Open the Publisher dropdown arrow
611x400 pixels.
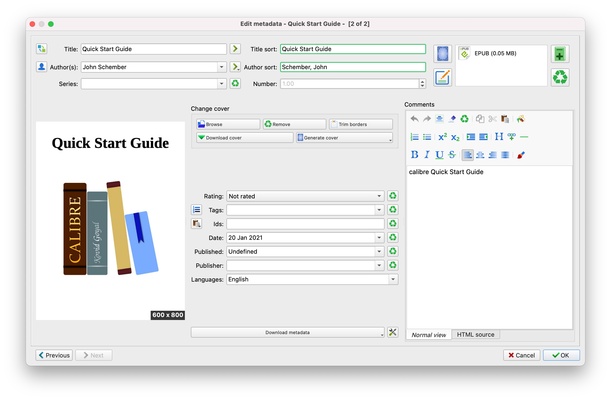tap(379, 265)
